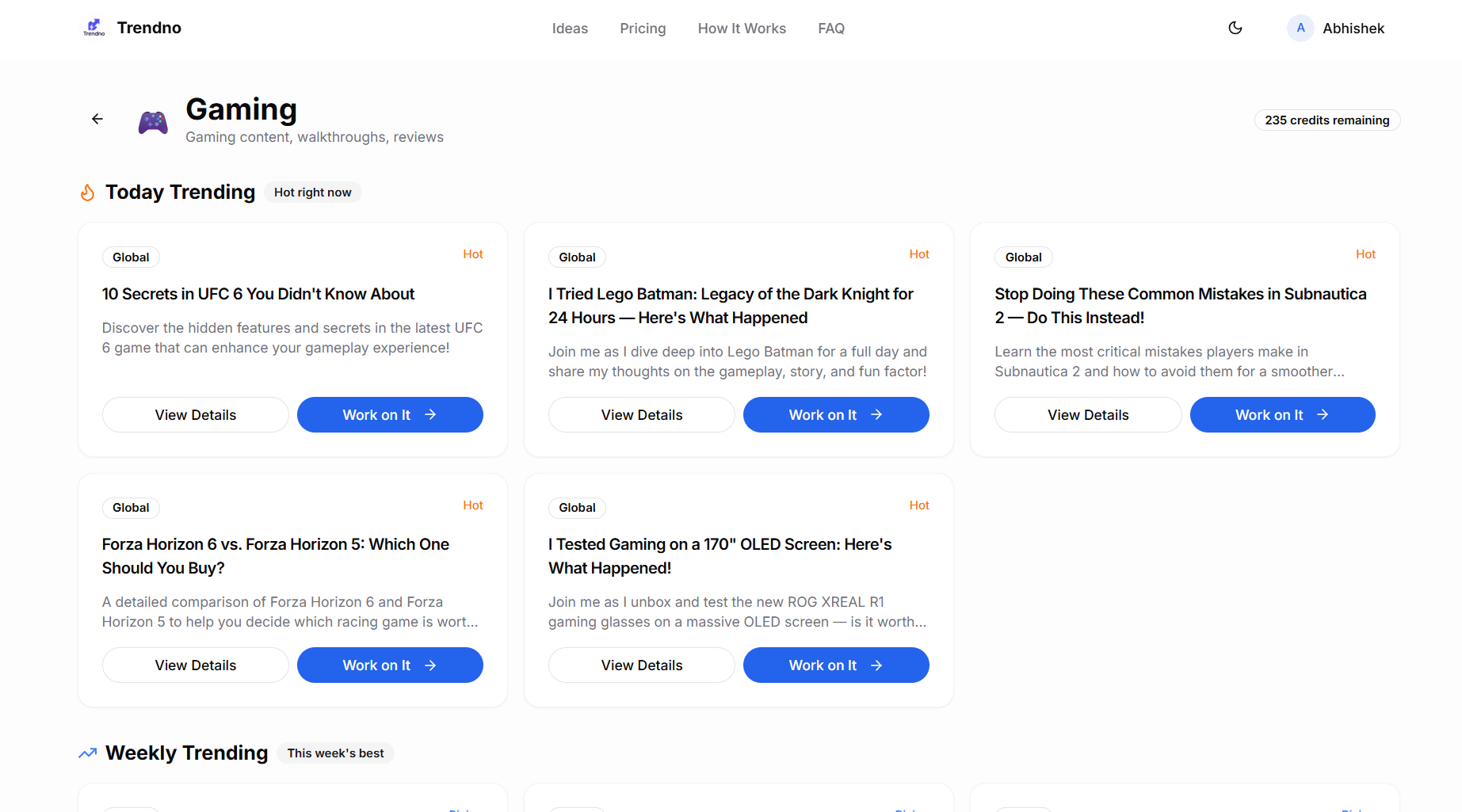Image resolution: width=1462 pixels, height=812 pixels.
Task: View Details for UFC 6 secrets idea
Action: tap(196, 415)
